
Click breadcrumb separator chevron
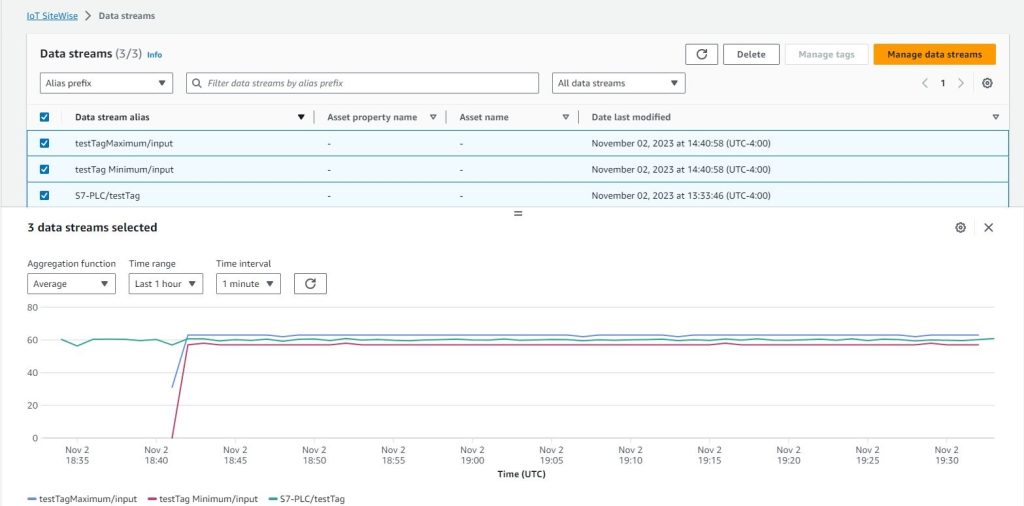click(88, 16)
